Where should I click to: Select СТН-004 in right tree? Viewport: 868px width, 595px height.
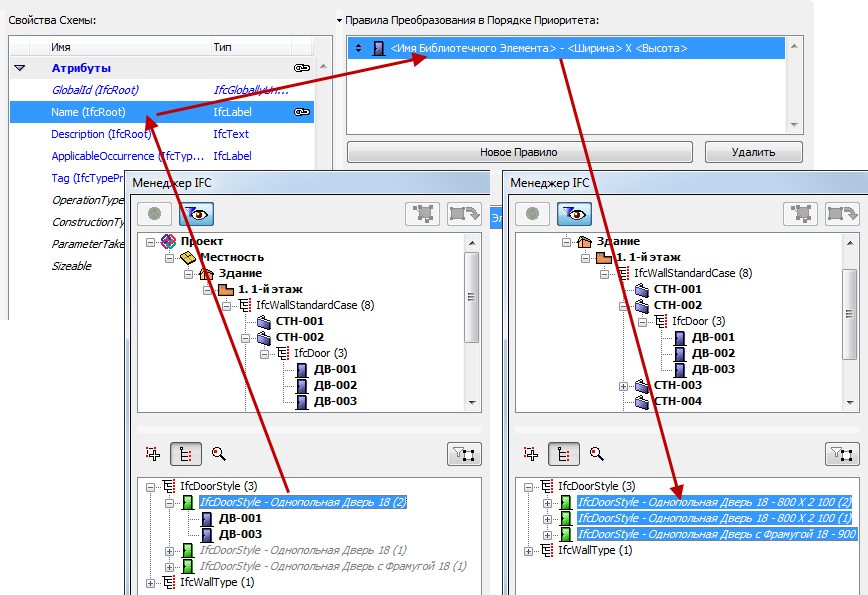[678, 401]
